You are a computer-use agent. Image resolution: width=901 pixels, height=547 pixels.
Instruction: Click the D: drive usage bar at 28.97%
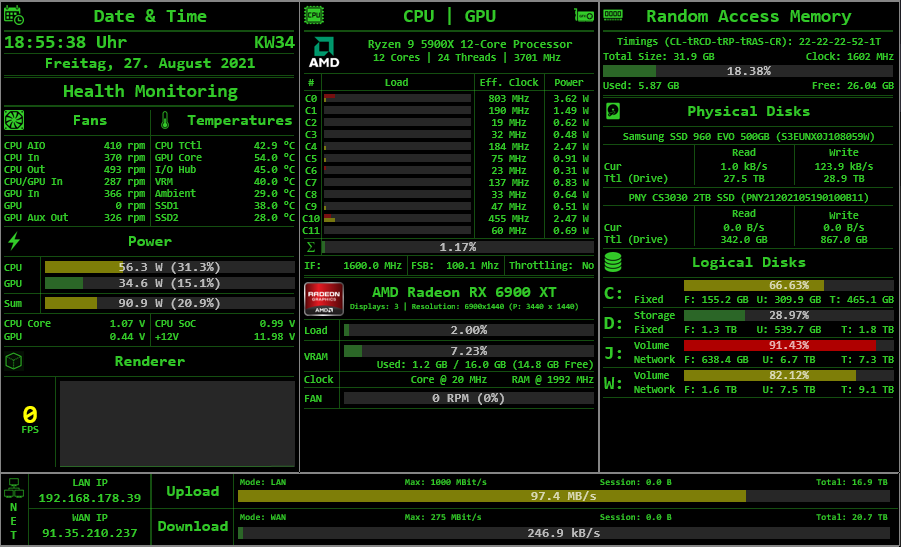tap(789, 315)
